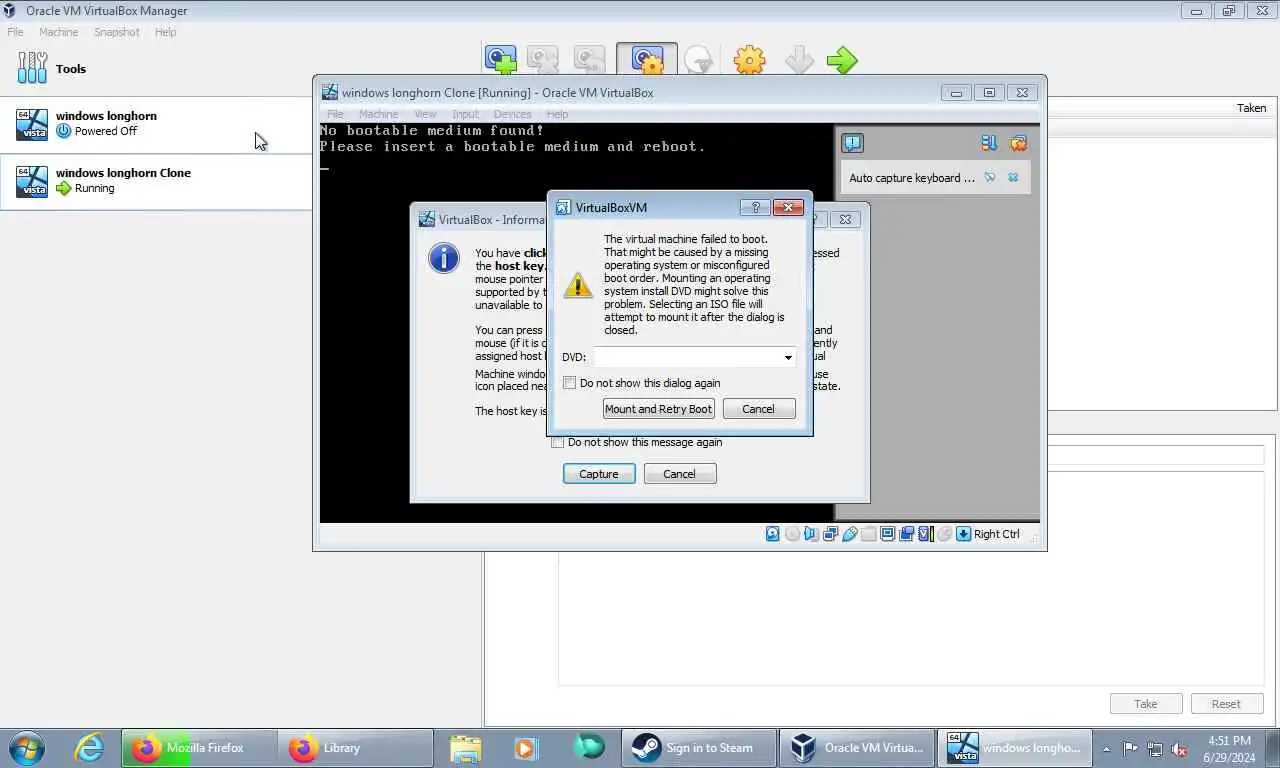Check 'Do not show this dialog again'

tap(570, 383)
